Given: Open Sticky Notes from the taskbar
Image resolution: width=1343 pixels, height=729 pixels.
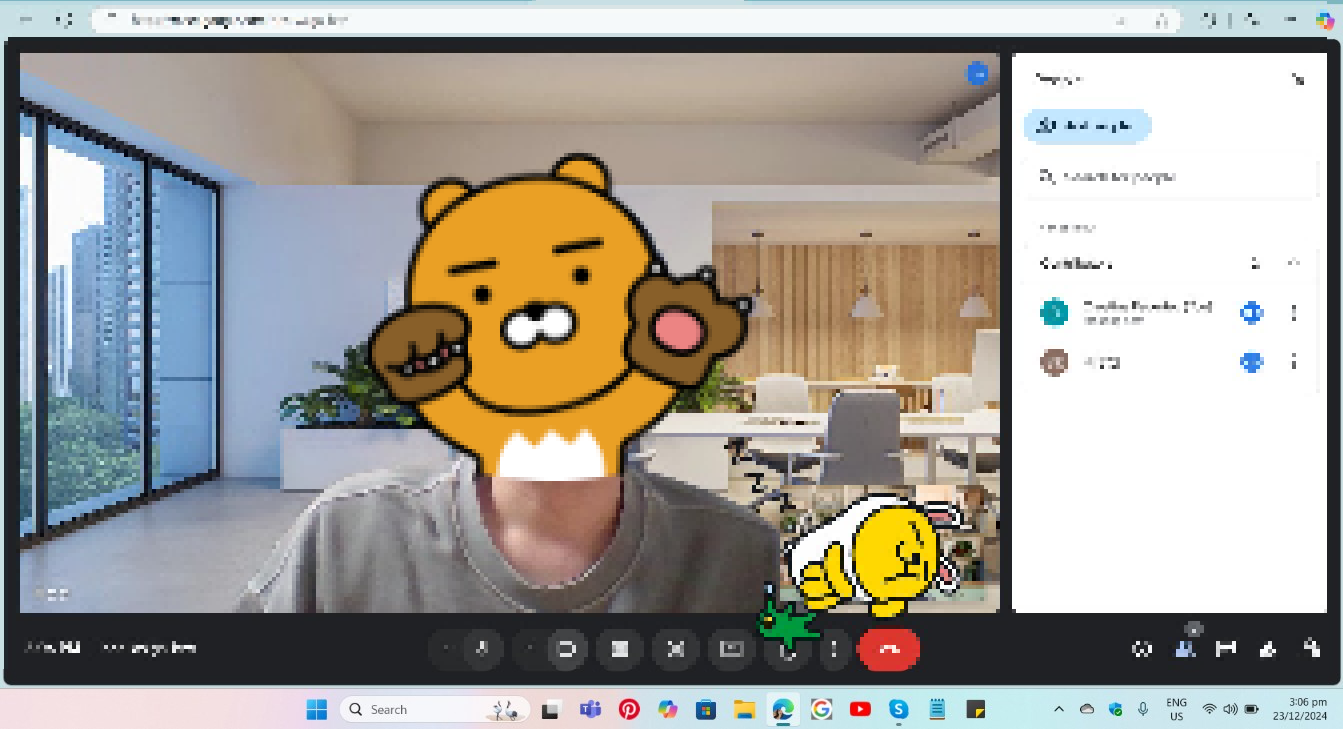Looking at the screenshot, I should click(x=976, y=709).
